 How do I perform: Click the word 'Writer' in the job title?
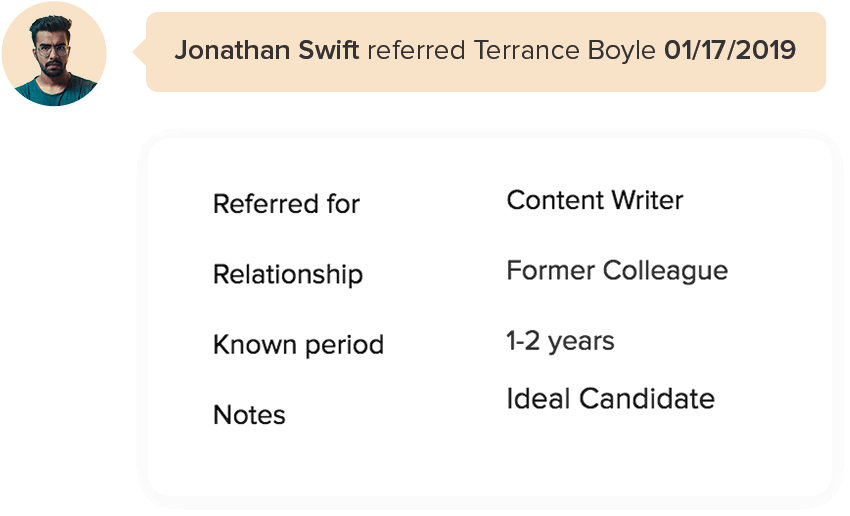click(648, 200)
